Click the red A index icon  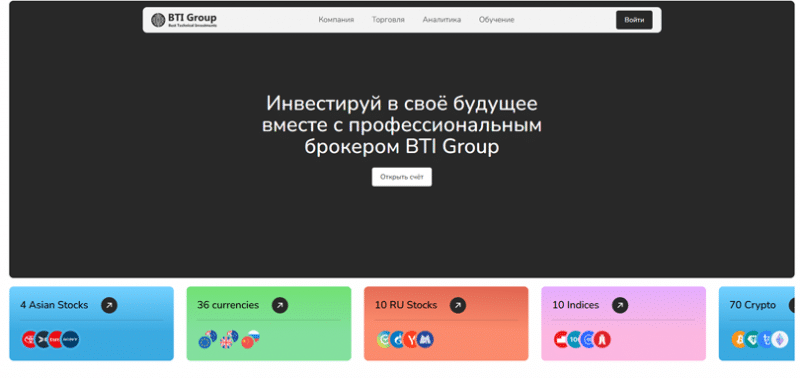tap(603, 340)
